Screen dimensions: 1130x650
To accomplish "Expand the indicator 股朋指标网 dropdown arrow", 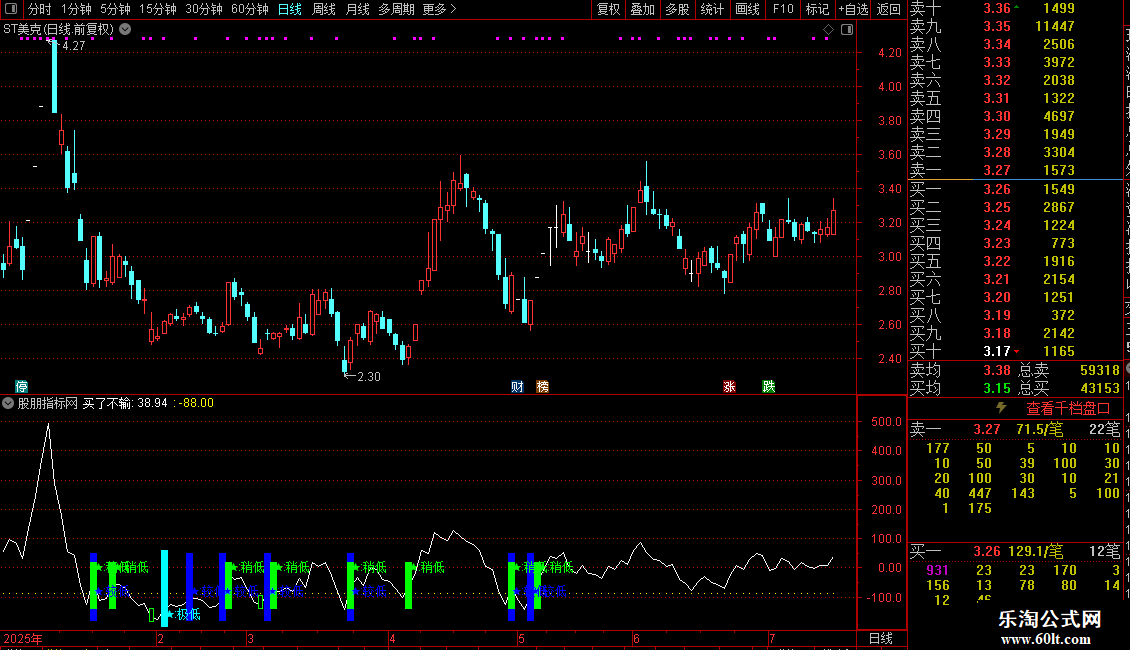I will click(8, 403).
